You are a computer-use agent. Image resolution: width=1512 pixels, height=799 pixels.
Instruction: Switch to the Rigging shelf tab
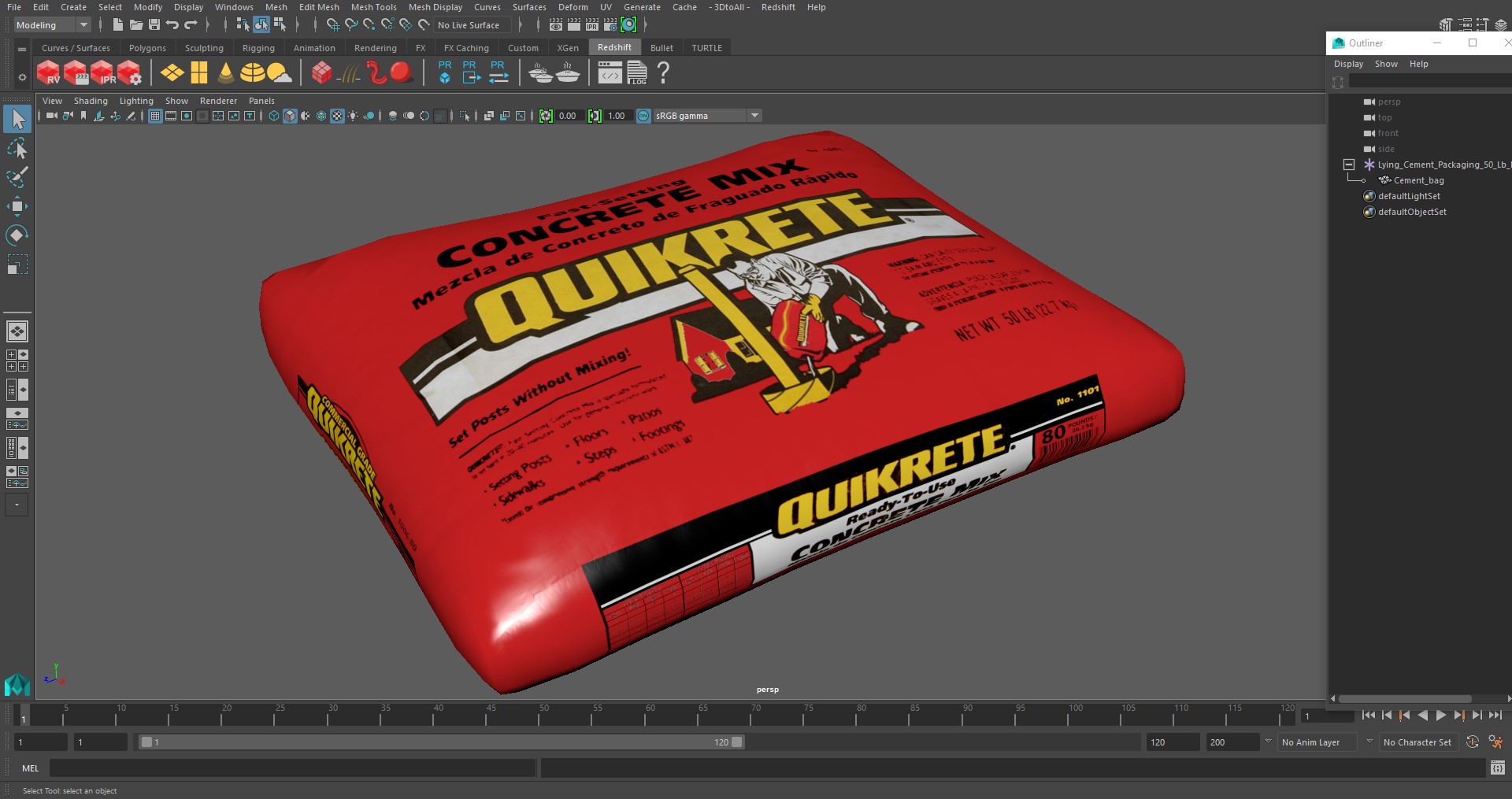point(258,48)
